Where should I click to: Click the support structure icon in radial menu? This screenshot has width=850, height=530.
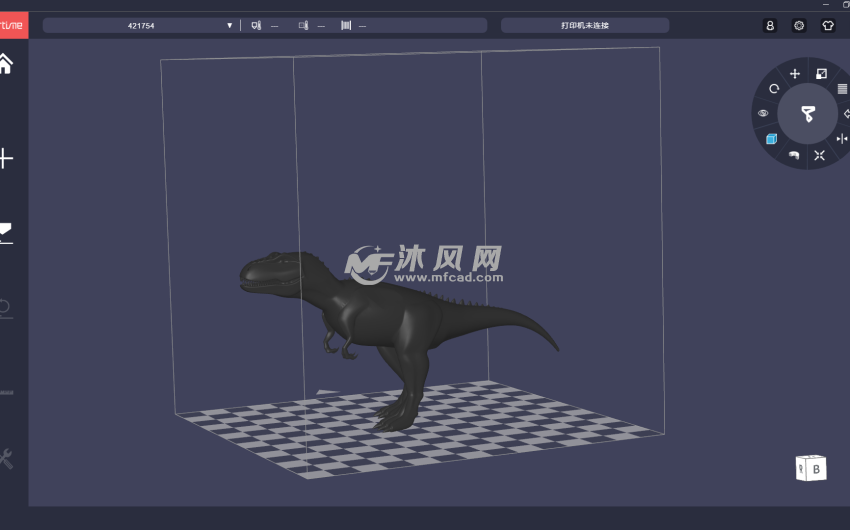[x=794, y=156]
